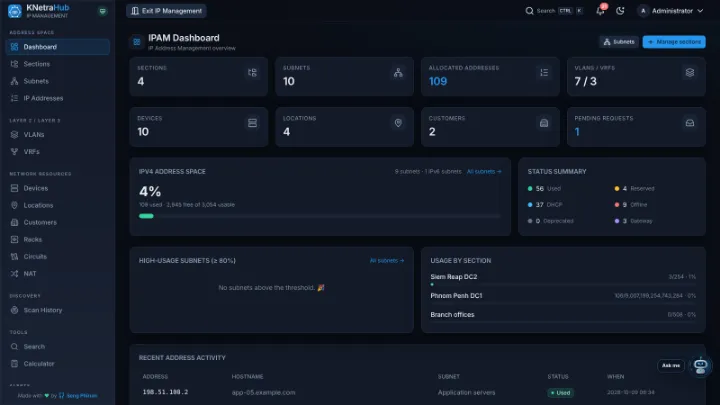The height and width of the screenshot is (405, 720).
Task: Toggle dark mode moon icon
Action: [x=620, y=11]
